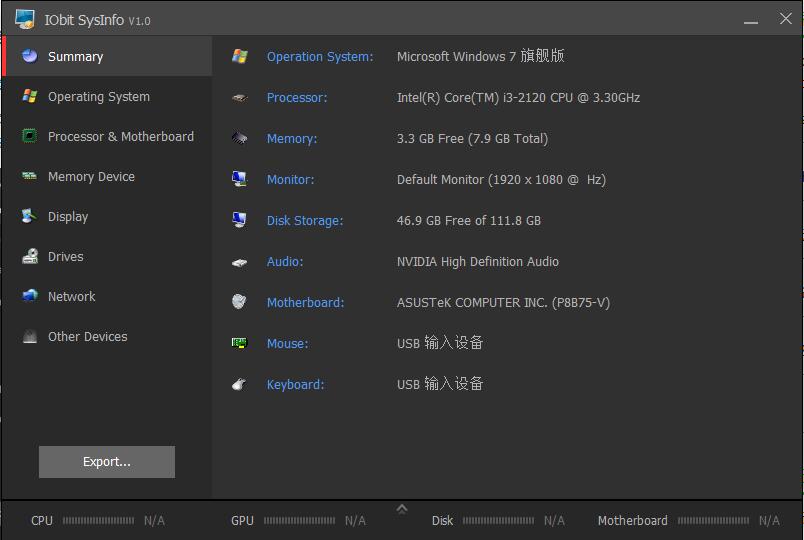Click the icon beside Disk Storage row

pos(239,220)
